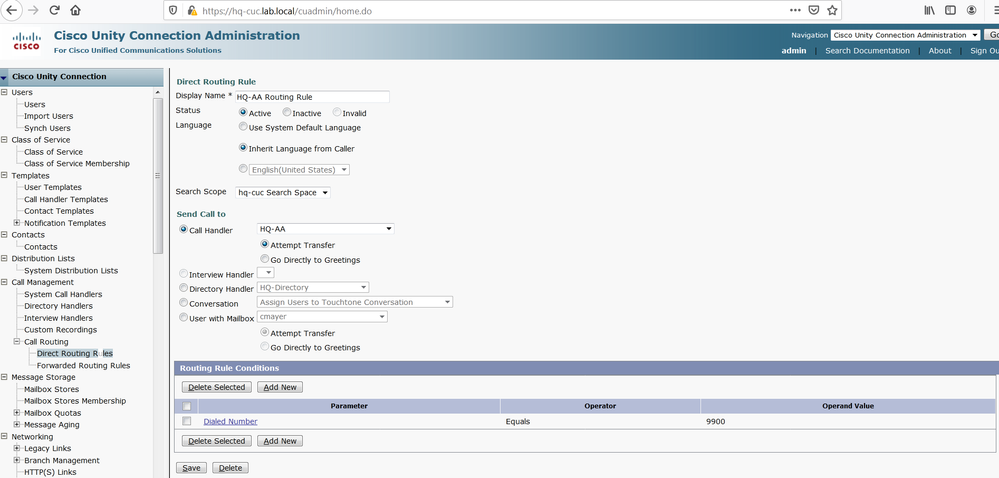Open Forwarded Routing Rules in tree
Viewport: 999px width, 478px height.
pyautogui.click(x=83, y=366)
